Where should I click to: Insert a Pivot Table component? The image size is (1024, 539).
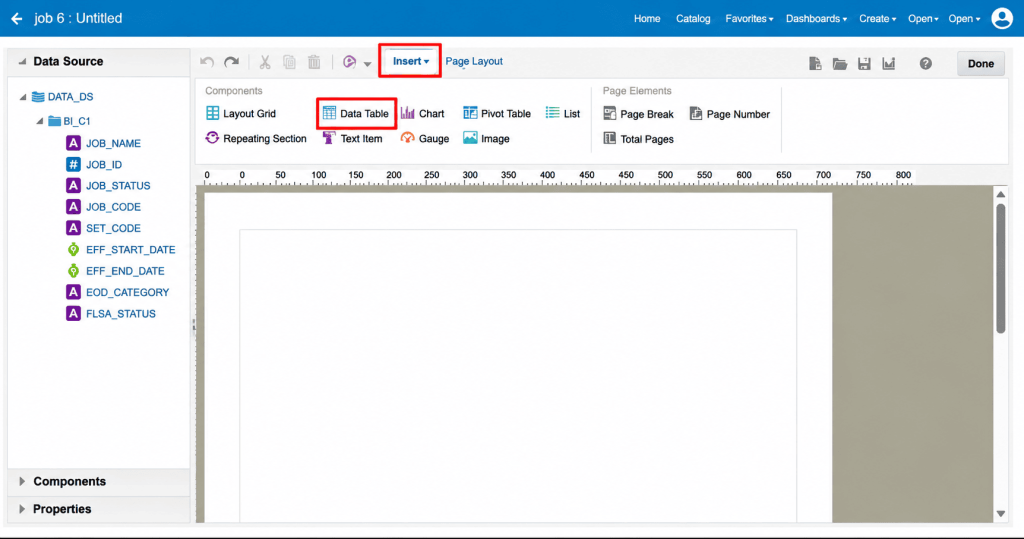coord(497,113)
